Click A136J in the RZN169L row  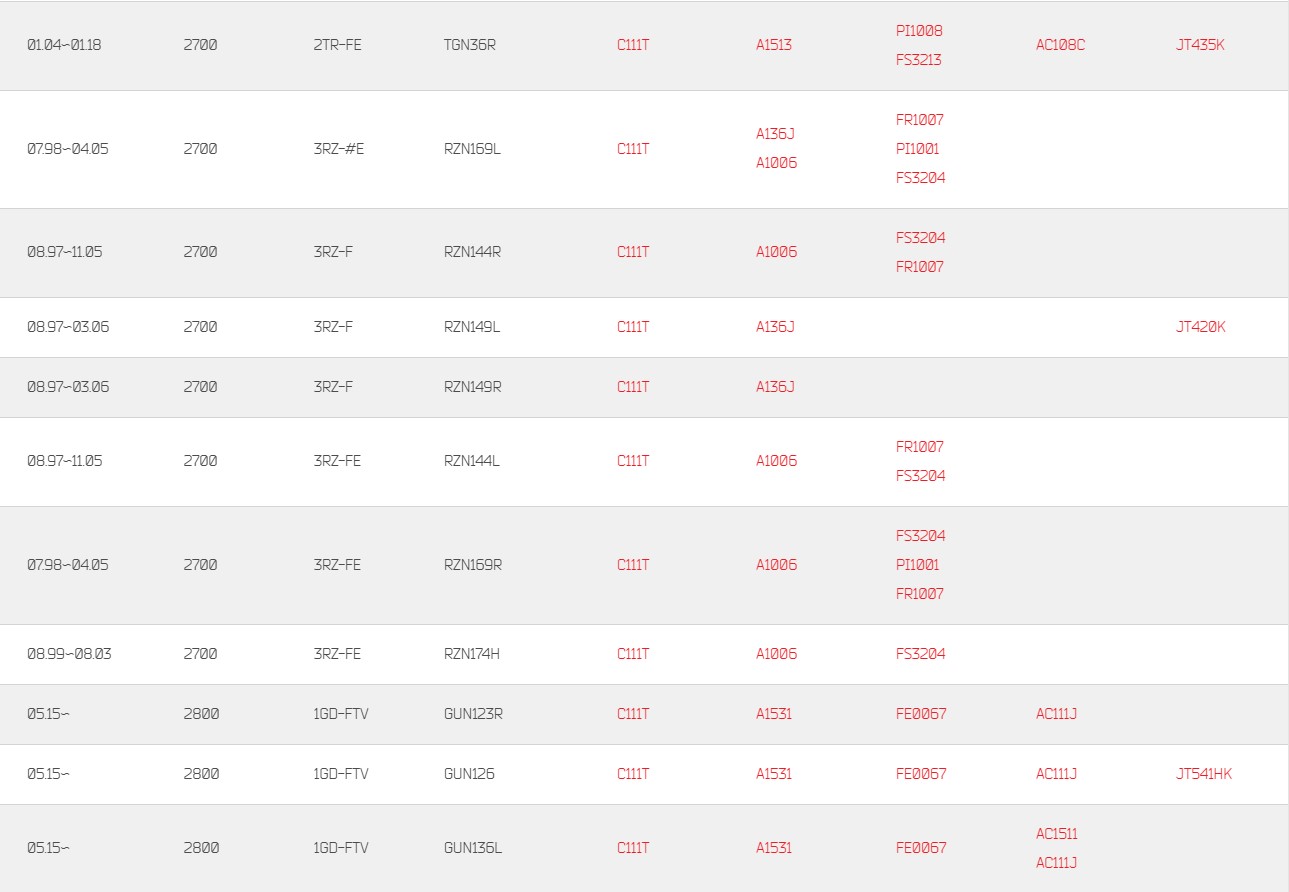coord(775,134)
